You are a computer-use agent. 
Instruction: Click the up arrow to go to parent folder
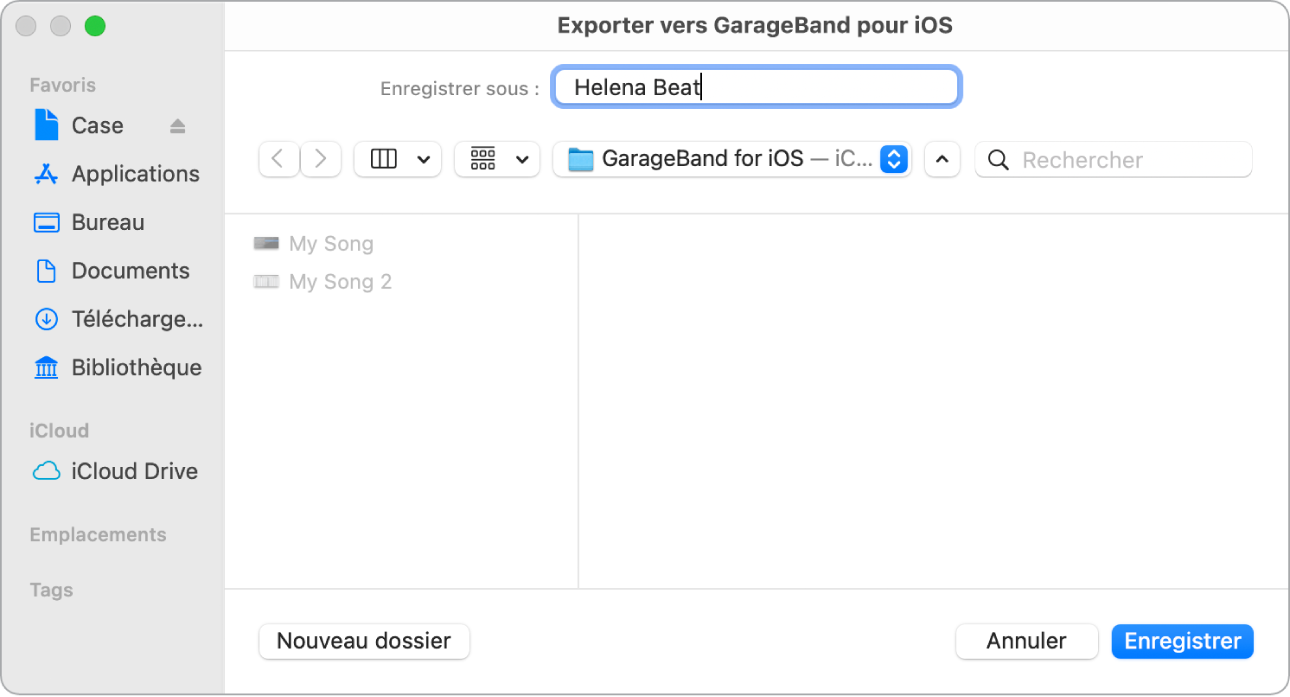tap(942, 158)
